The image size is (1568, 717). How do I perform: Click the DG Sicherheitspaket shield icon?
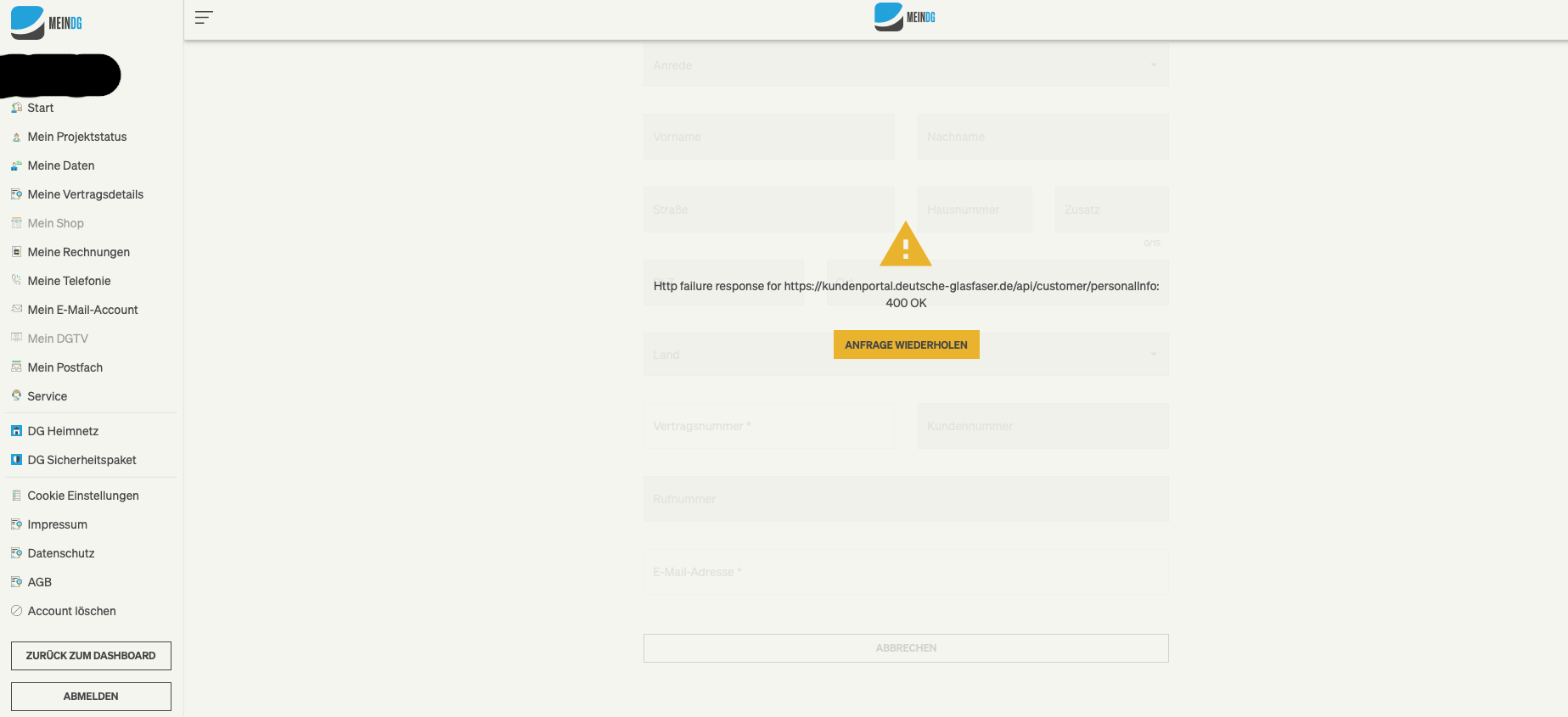pos(16,460)
